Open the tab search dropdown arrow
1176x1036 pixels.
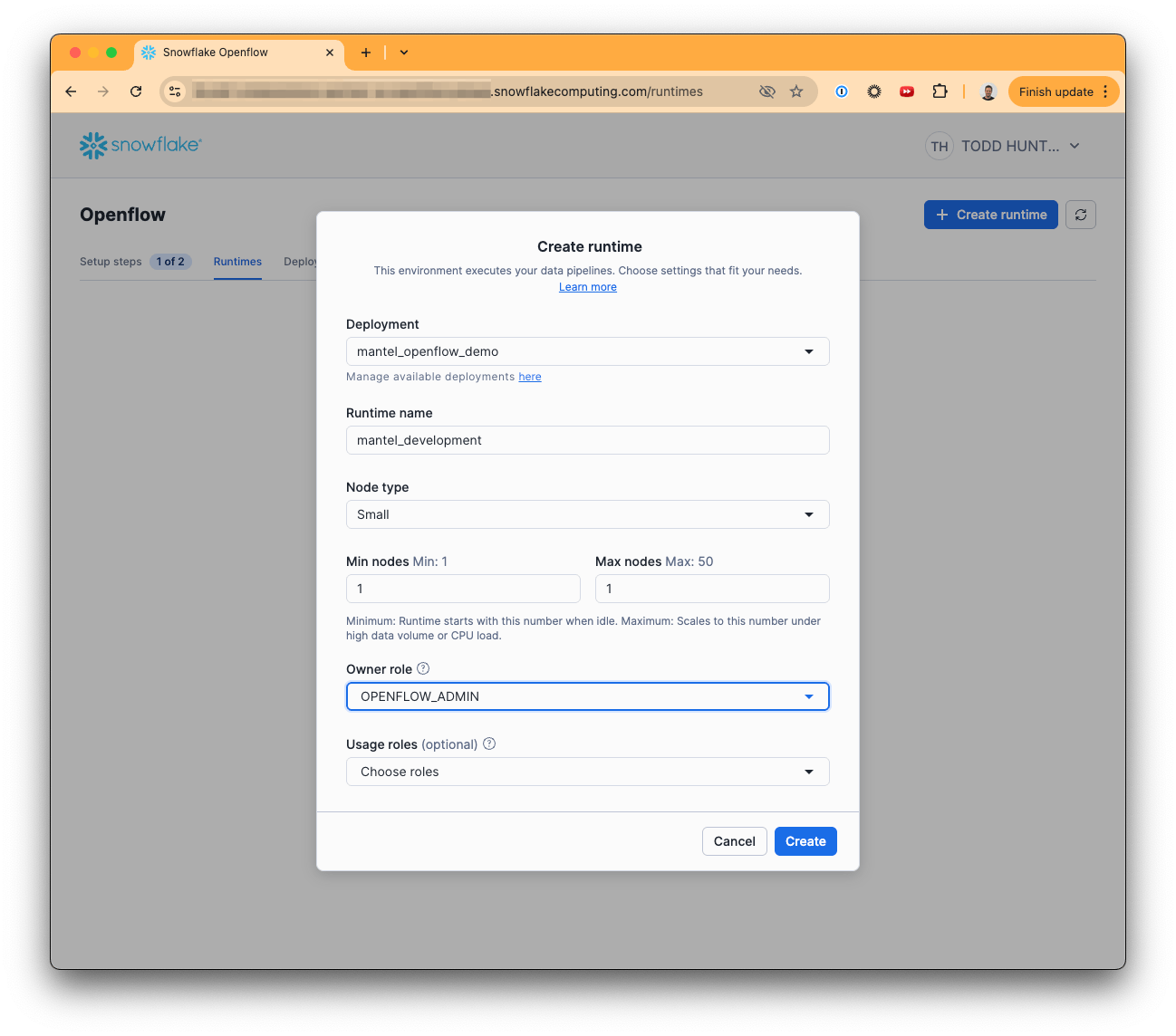[x=404, y=53]
